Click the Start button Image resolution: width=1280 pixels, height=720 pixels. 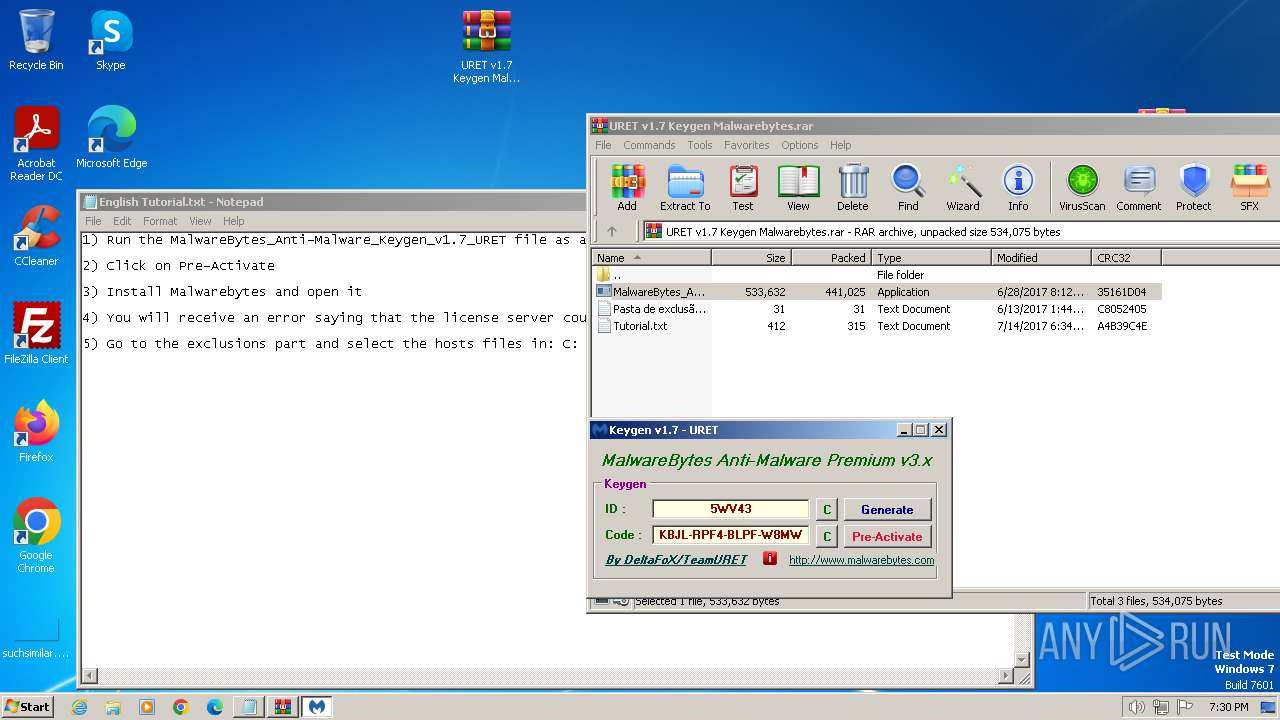point(28,706)
